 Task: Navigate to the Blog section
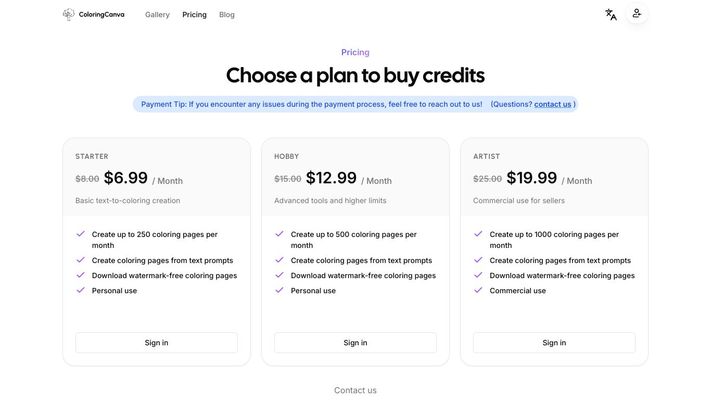pos(227,15)
